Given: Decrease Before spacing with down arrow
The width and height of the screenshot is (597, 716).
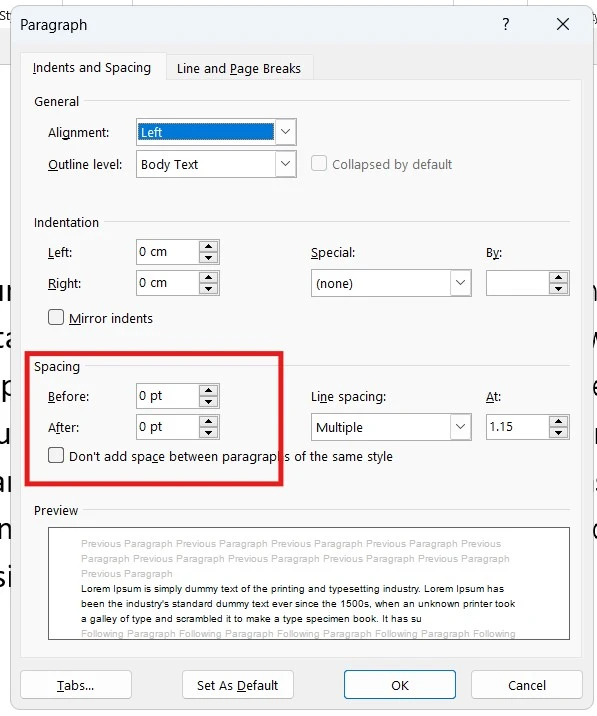Looking at the screenshot, I should tap(209, 402).
